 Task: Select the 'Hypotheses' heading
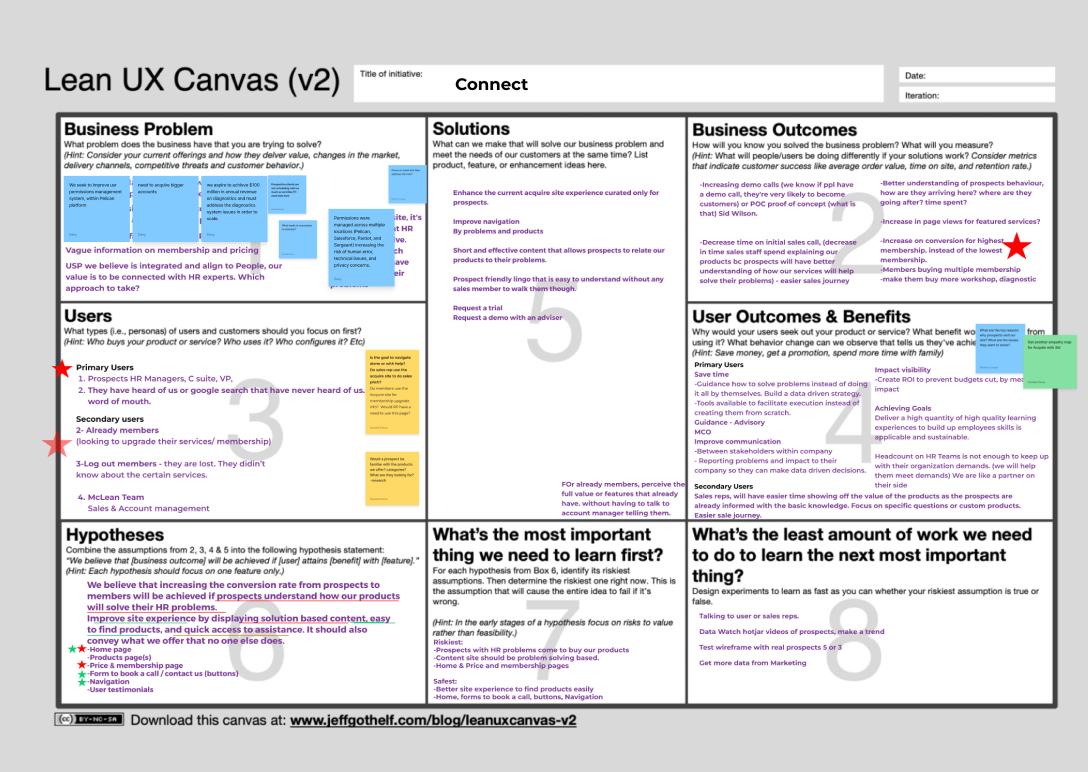pyautogui.click(x=115, y=535)
